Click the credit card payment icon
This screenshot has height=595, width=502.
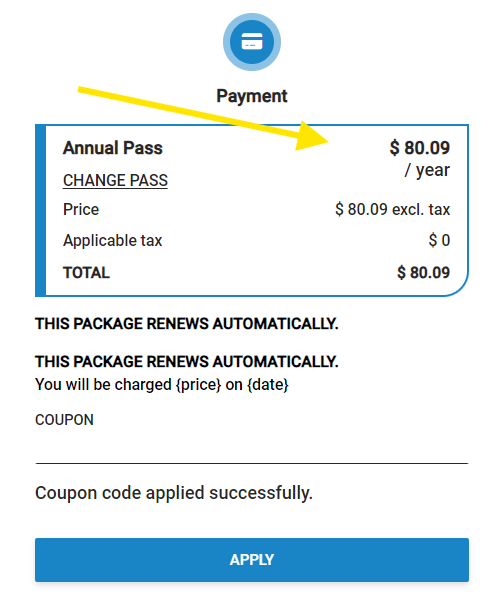(252, 42)
